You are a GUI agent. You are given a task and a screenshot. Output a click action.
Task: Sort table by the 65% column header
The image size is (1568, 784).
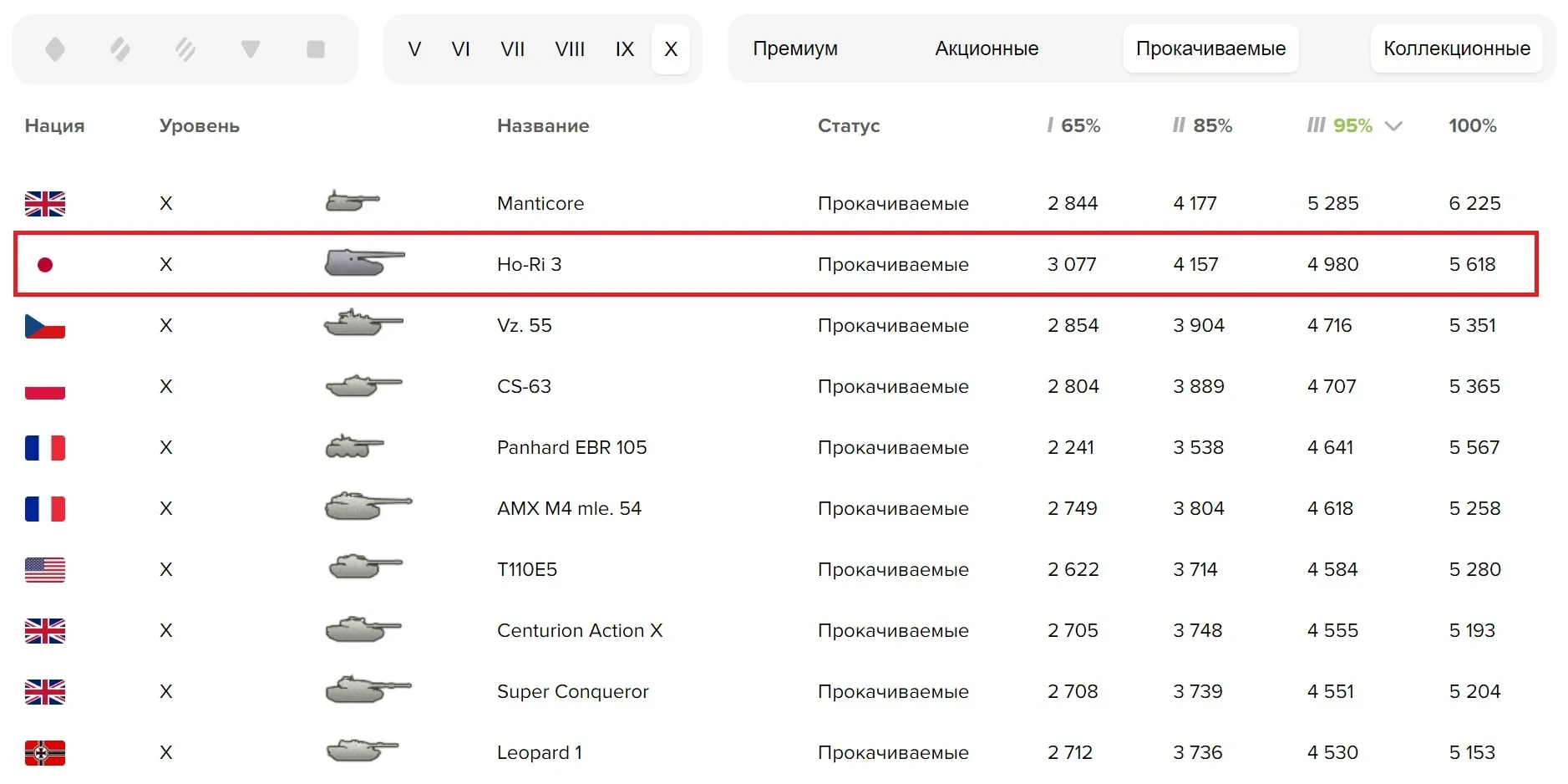1074,126
